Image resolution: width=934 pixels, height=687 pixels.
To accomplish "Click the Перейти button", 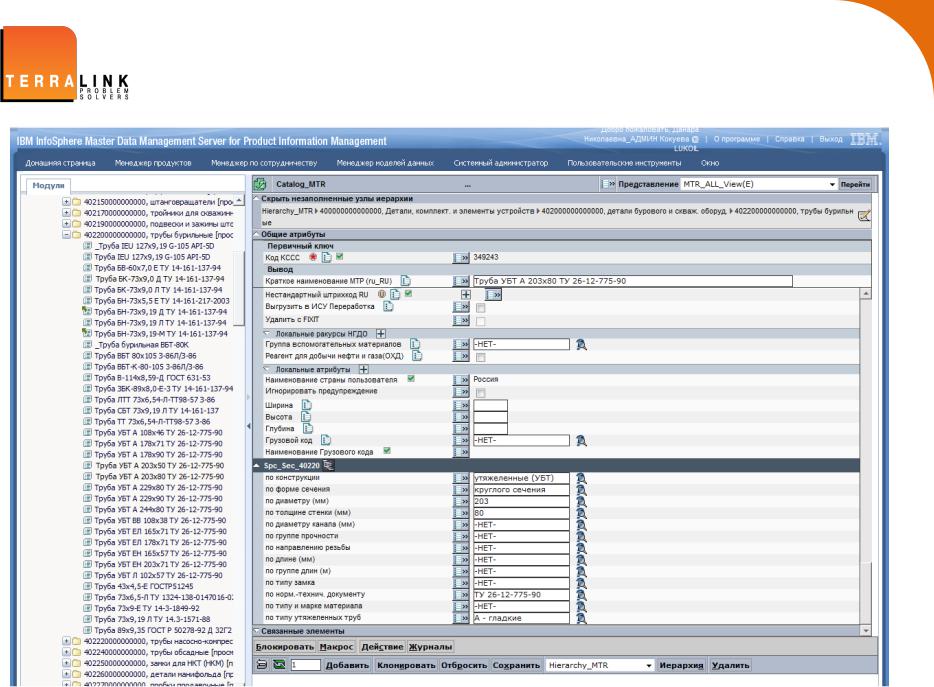I will 855,184.
